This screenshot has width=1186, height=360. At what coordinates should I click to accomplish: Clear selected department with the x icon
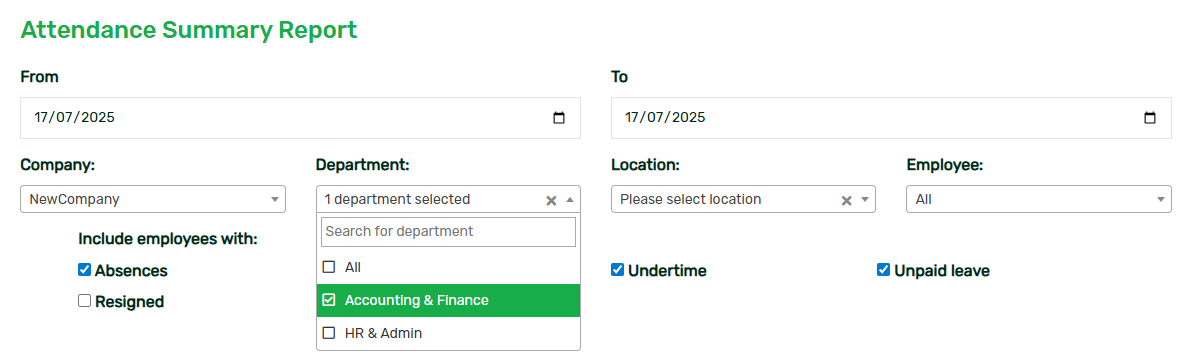tap(551, 200)
